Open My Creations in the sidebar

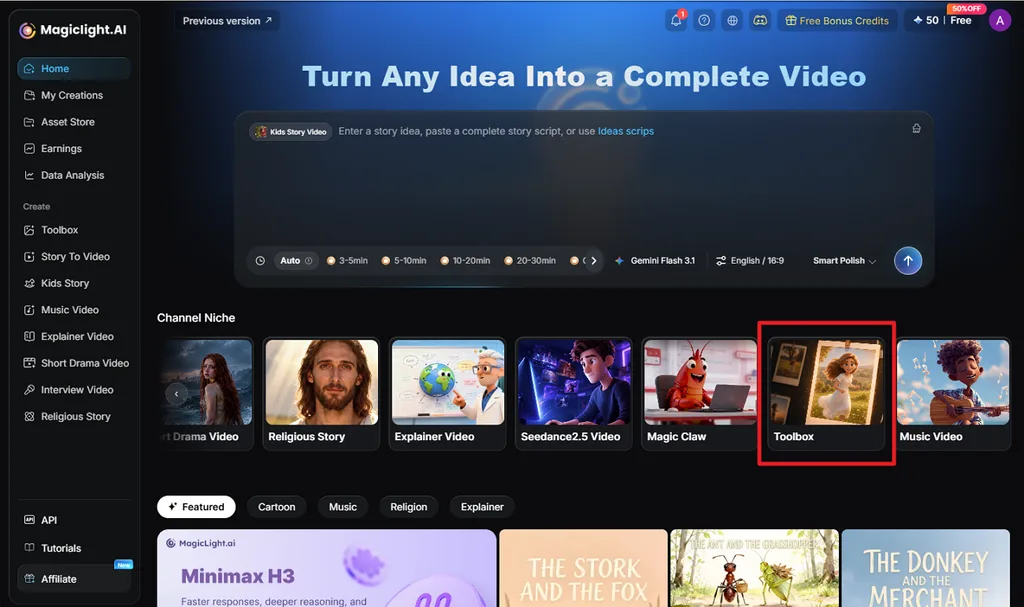pyautogui.click(x=74, y=95)
